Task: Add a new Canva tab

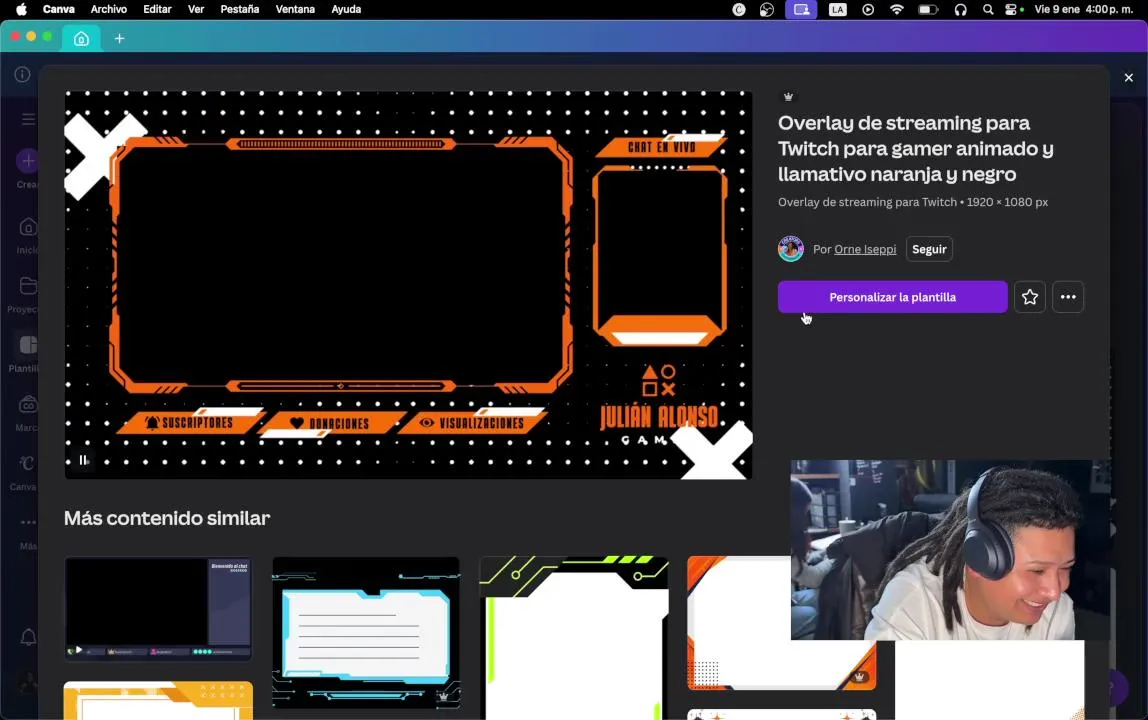Action: [x=119, y=39]
